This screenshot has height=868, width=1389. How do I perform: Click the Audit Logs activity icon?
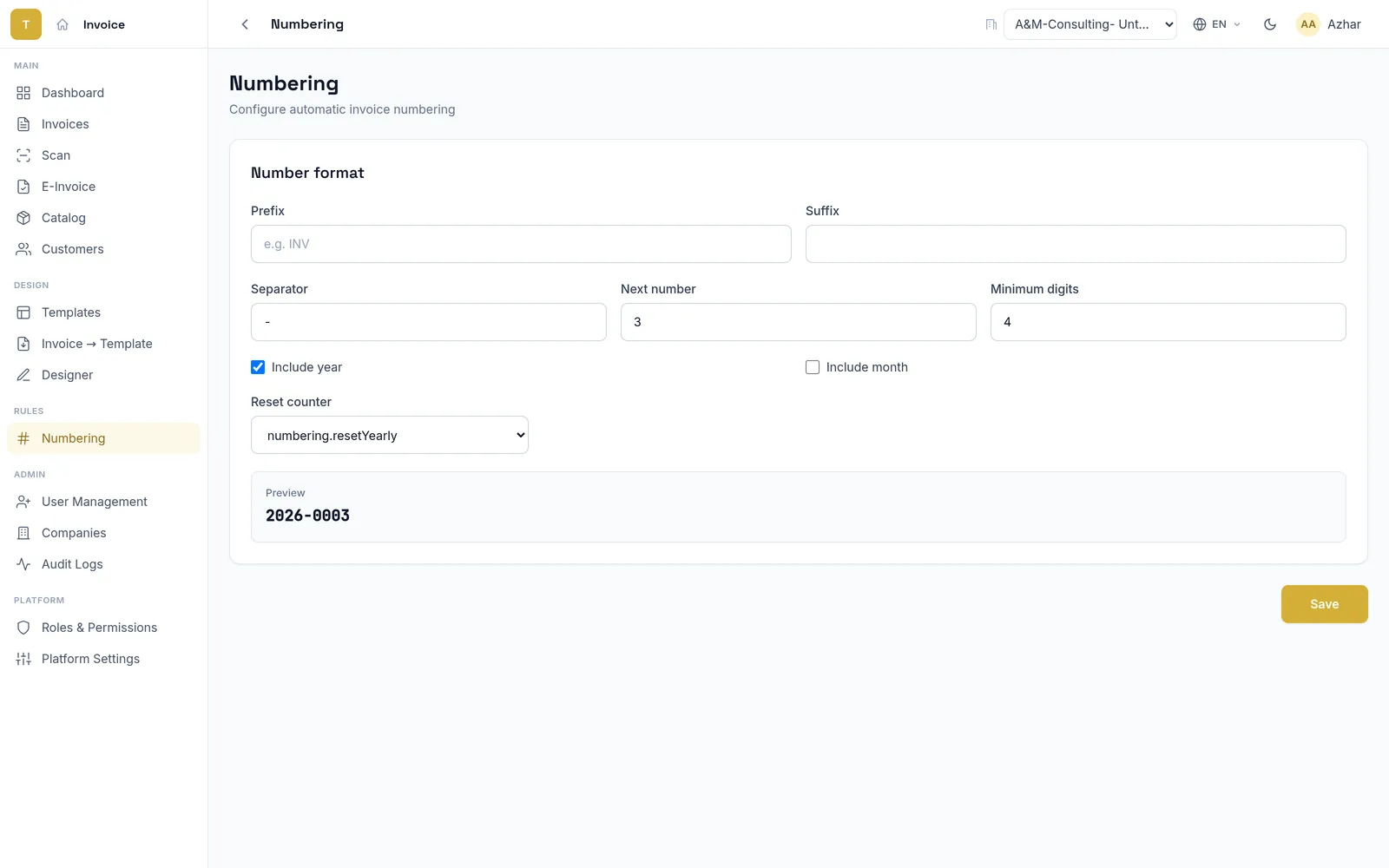click(x=23, y=564)
